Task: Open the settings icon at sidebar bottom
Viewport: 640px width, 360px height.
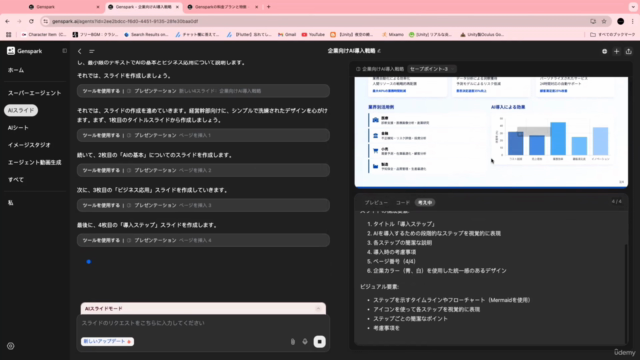Action: pyautogui.click(x=11, y=346)
